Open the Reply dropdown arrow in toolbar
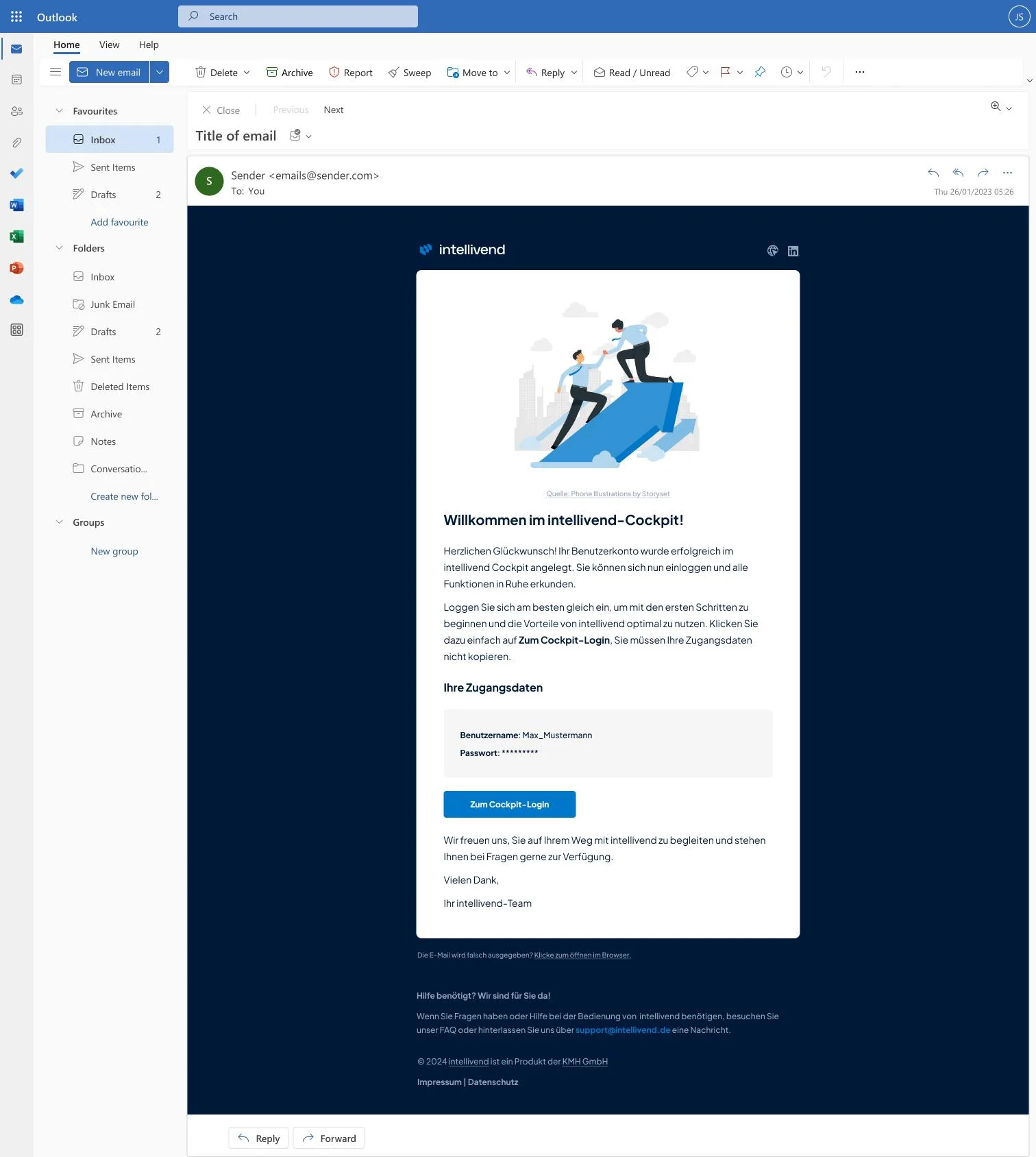 pos(574,73)
